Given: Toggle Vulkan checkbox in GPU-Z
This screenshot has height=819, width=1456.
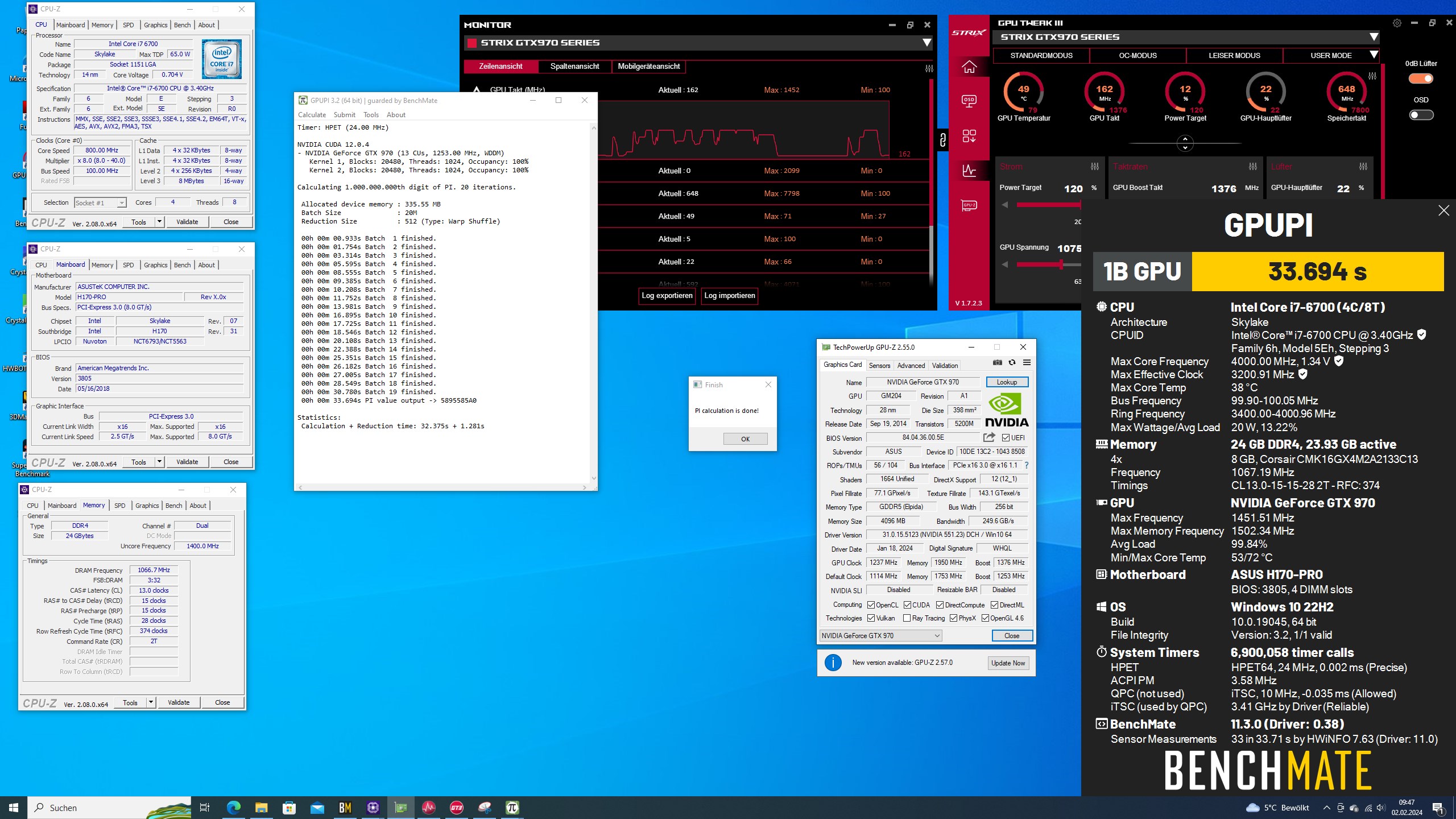Looking at the screenshot, I should coord(871,618).
